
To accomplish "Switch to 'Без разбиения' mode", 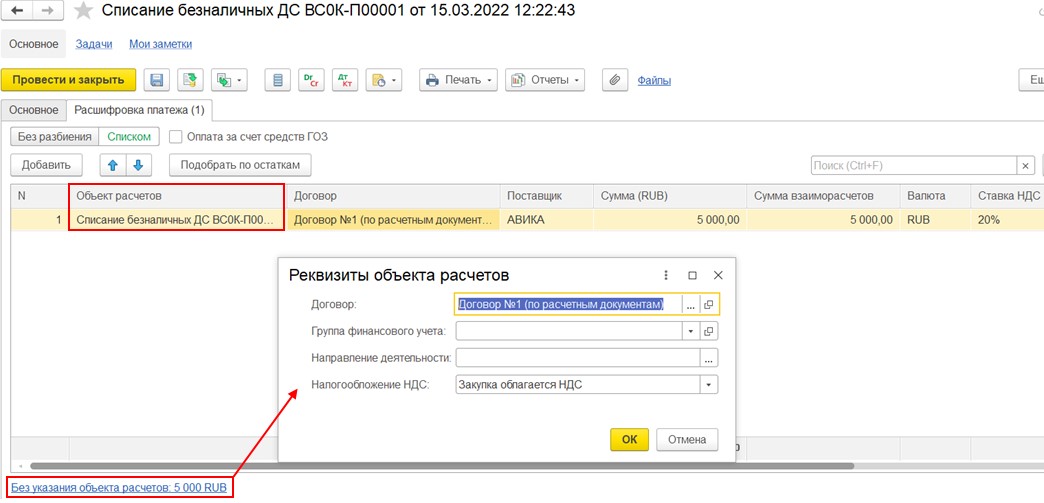I will click(x=55, y=137).
